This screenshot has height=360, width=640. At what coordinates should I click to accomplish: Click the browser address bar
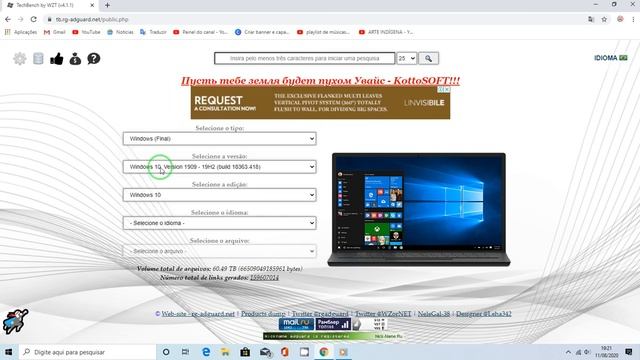tap(314, 19)
